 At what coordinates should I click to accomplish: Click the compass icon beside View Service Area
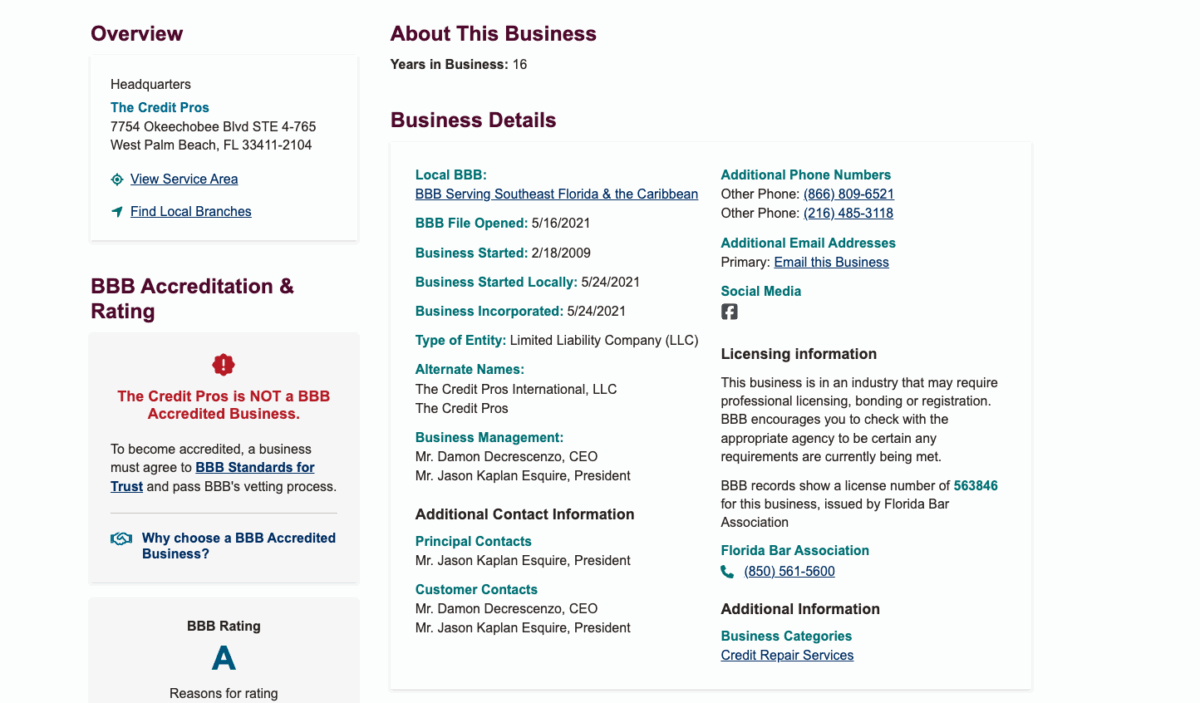(115, 179)
